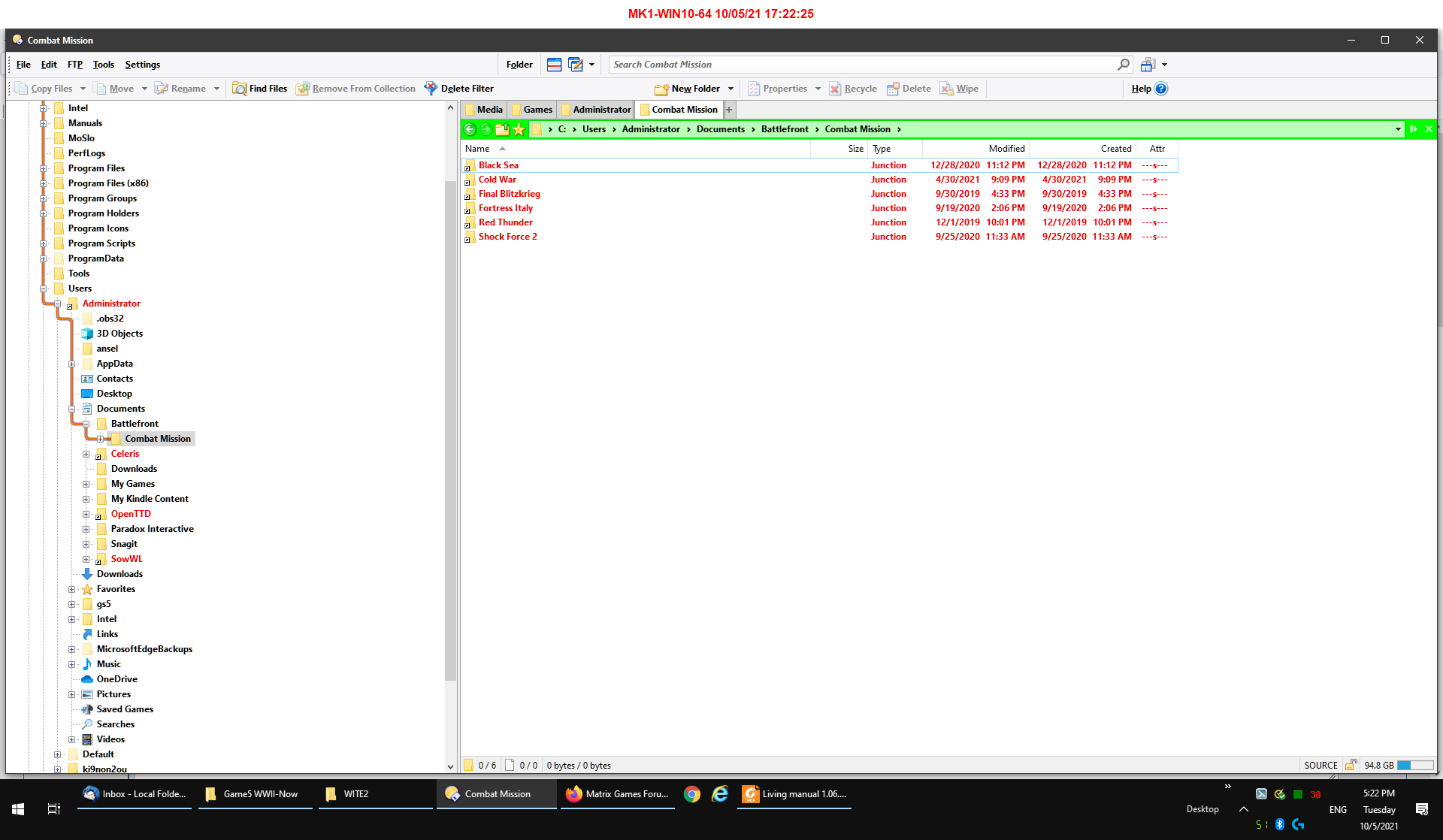Click the Bluetooth tray icon

click(1280, 824)
